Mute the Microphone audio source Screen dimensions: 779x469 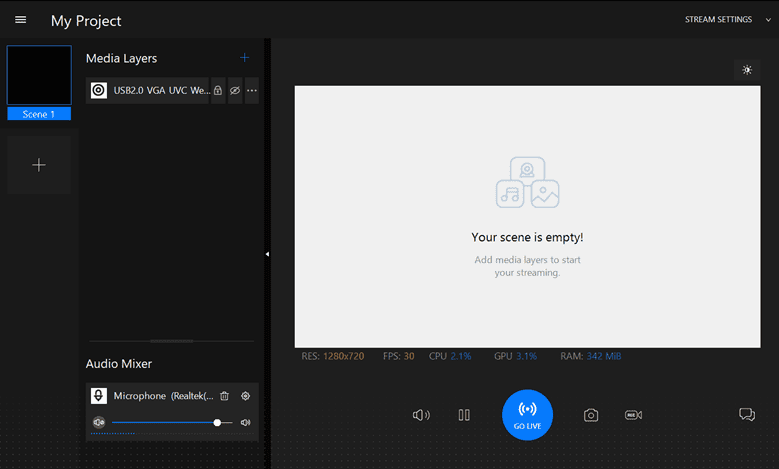pyautogui.click(x=99, y=422)
